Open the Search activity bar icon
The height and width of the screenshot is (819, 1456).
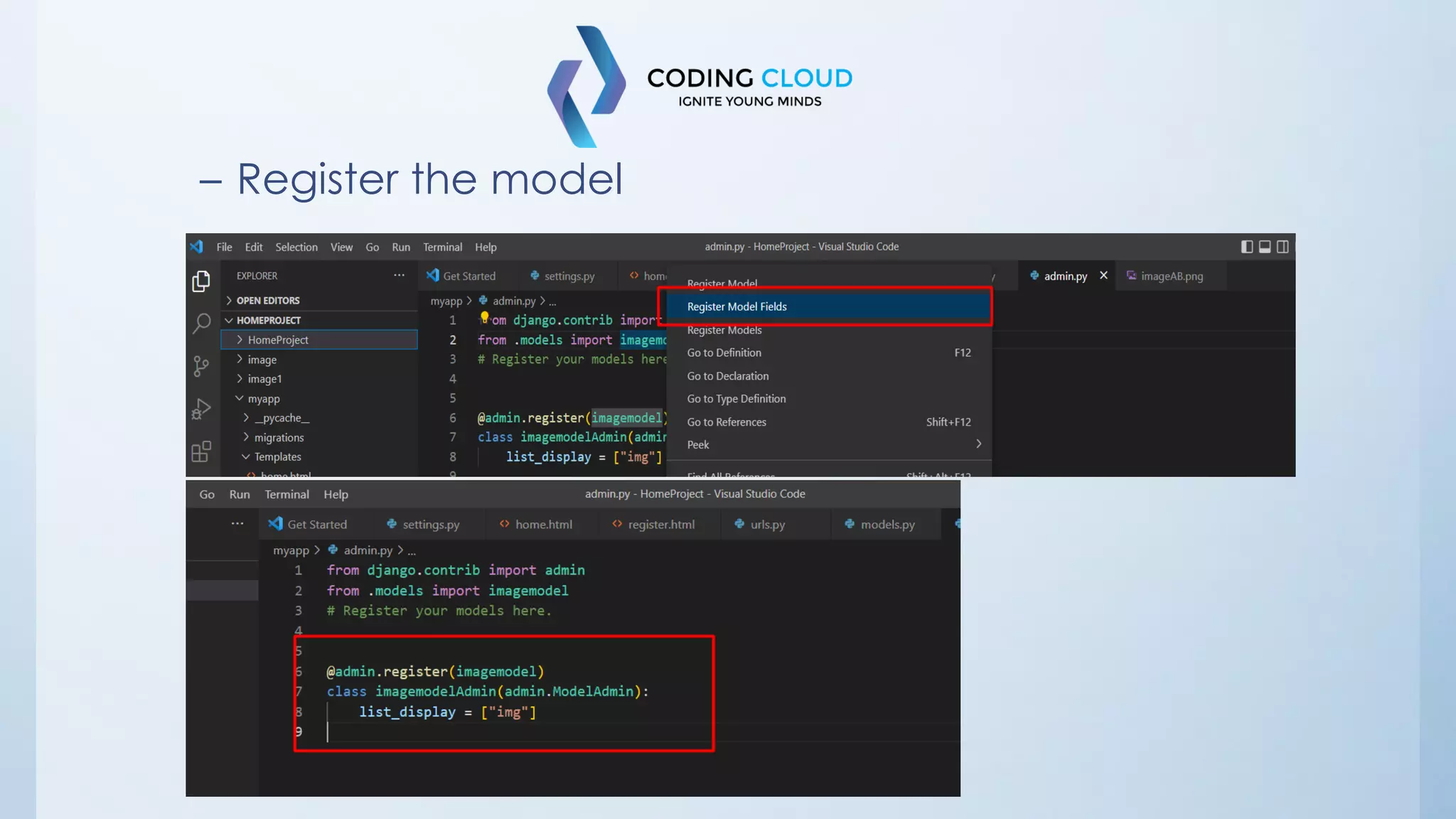(x=201, y=323)
